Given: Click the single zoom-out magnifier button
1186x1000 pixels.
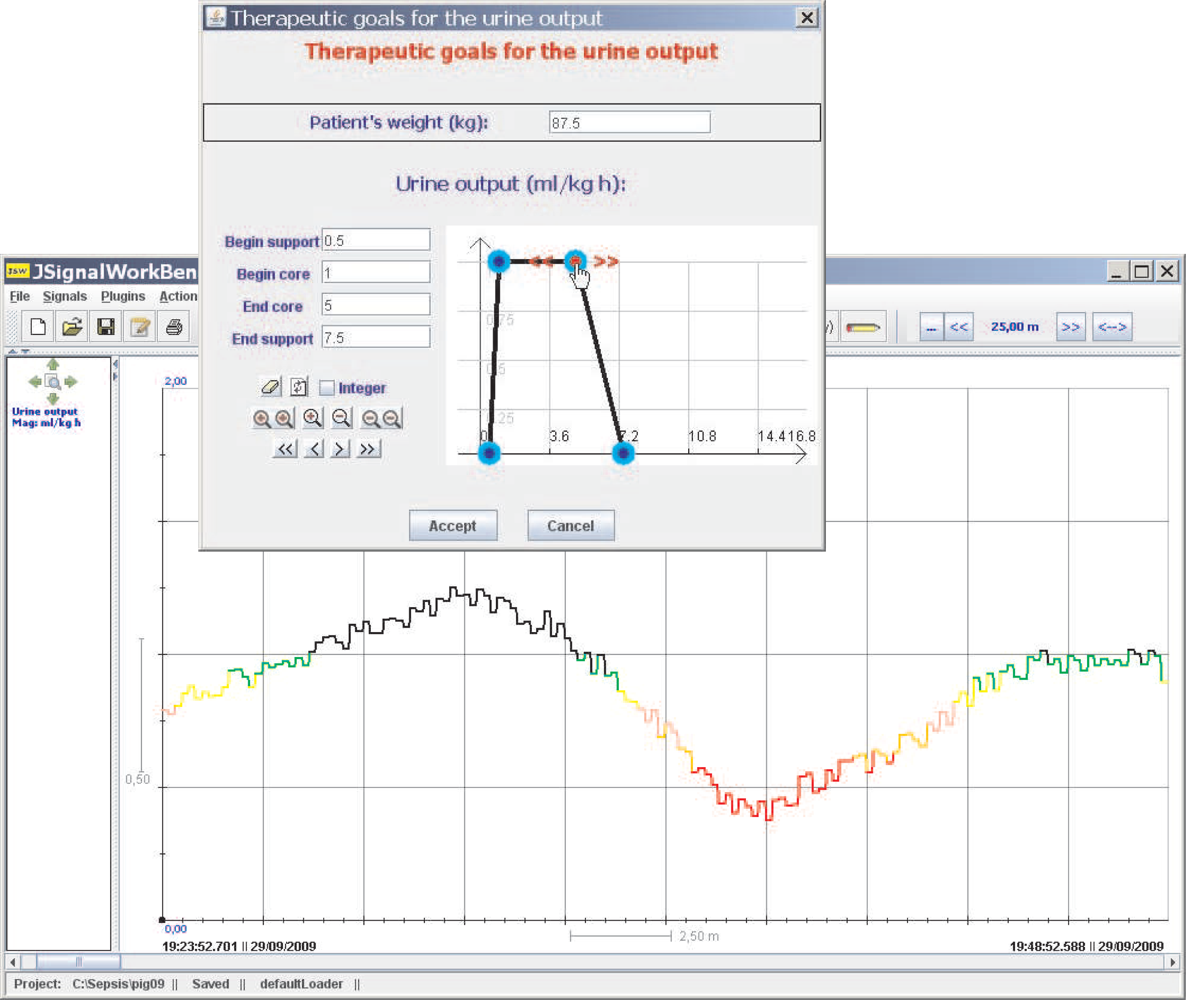Looking at the screenshot, I should click(341, 418).
